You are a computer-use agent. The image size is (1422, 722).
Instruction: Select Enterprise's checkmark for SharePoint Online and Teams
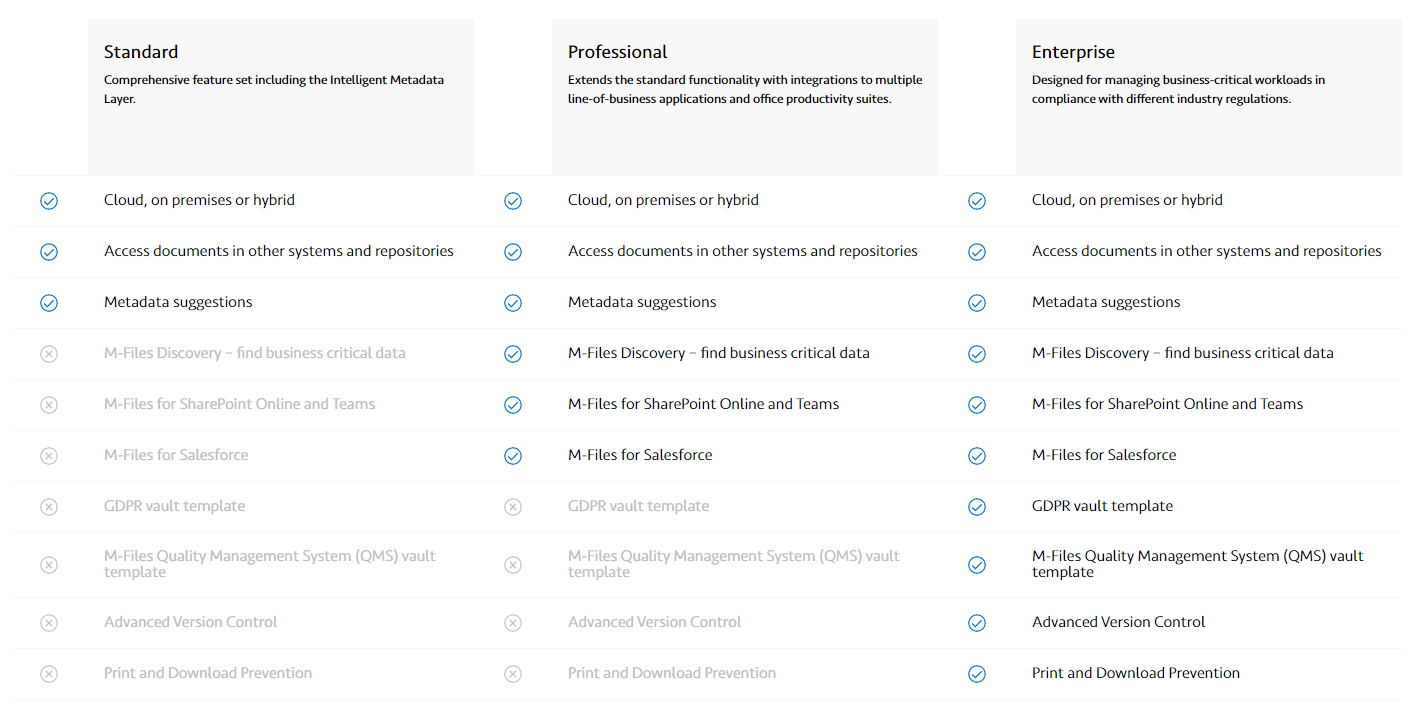[x=977, y=405]
